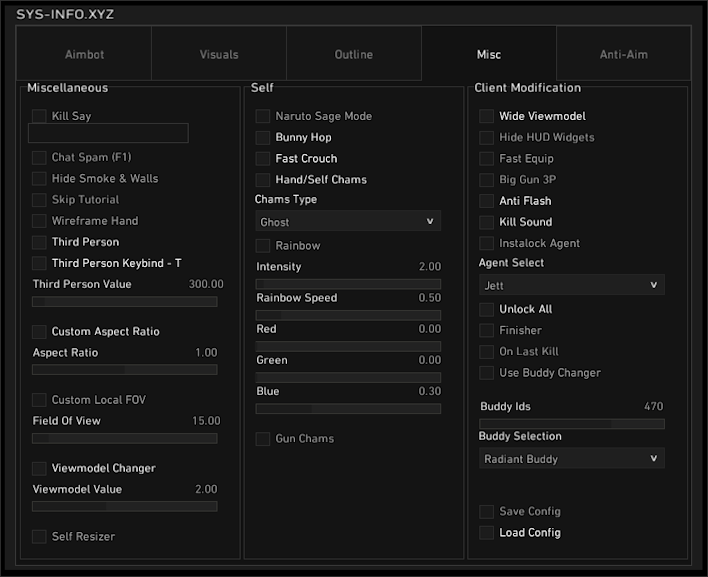Enable the Kill Sound option
This screenshot has height=577, width=708.
(487, 222)
